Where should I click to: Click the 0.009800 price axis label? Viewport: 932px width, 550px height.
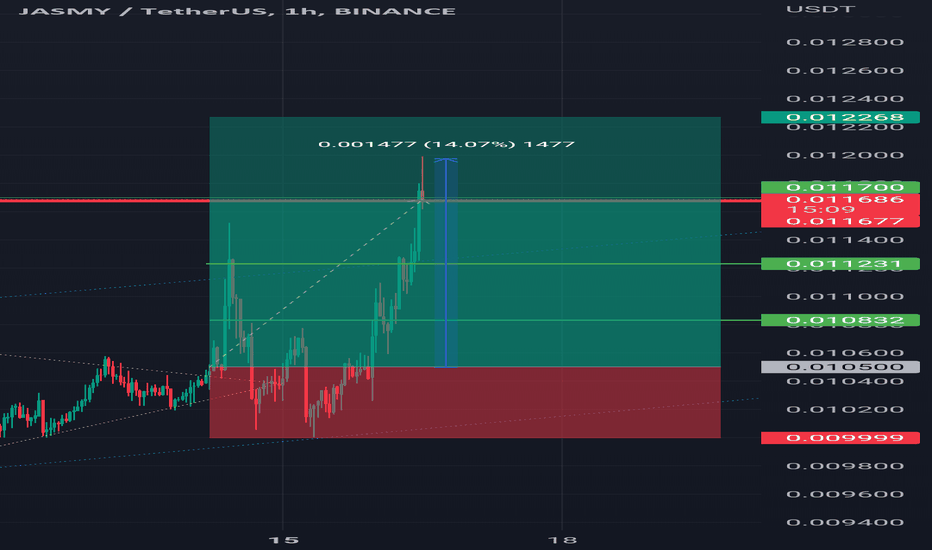click(x=845, y=466)
